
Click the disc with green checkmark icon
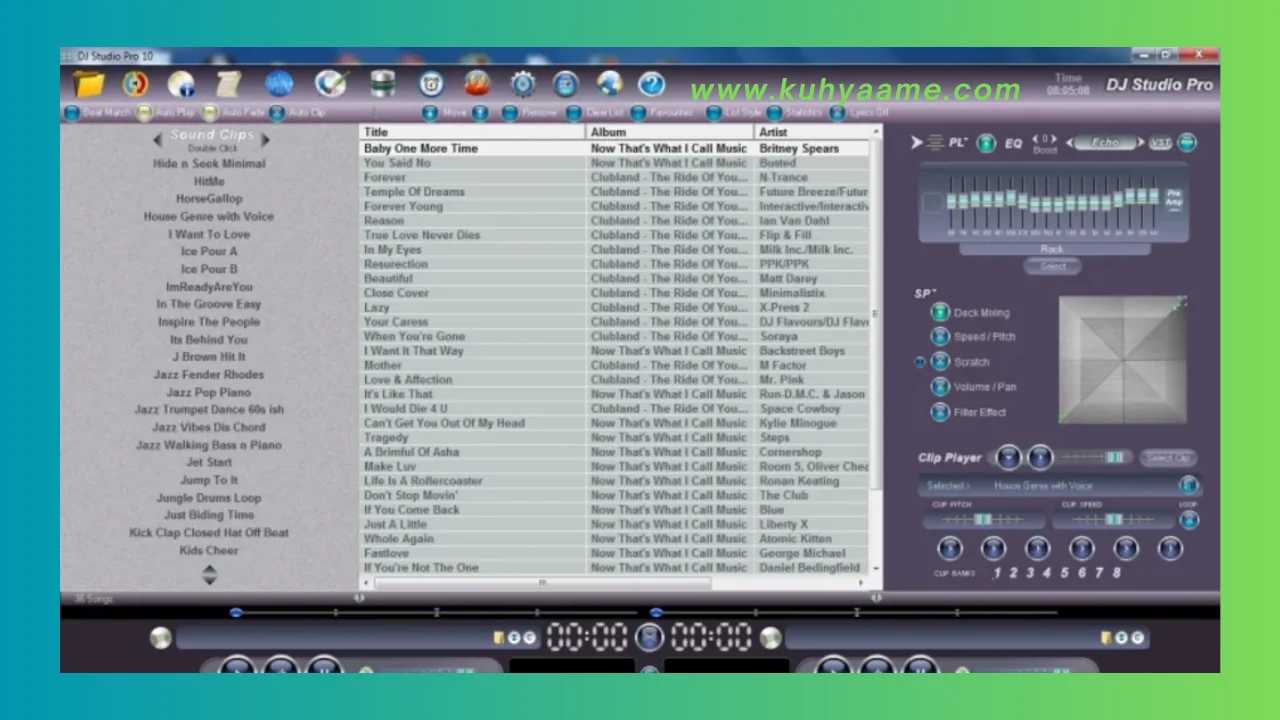pos(330,83)
